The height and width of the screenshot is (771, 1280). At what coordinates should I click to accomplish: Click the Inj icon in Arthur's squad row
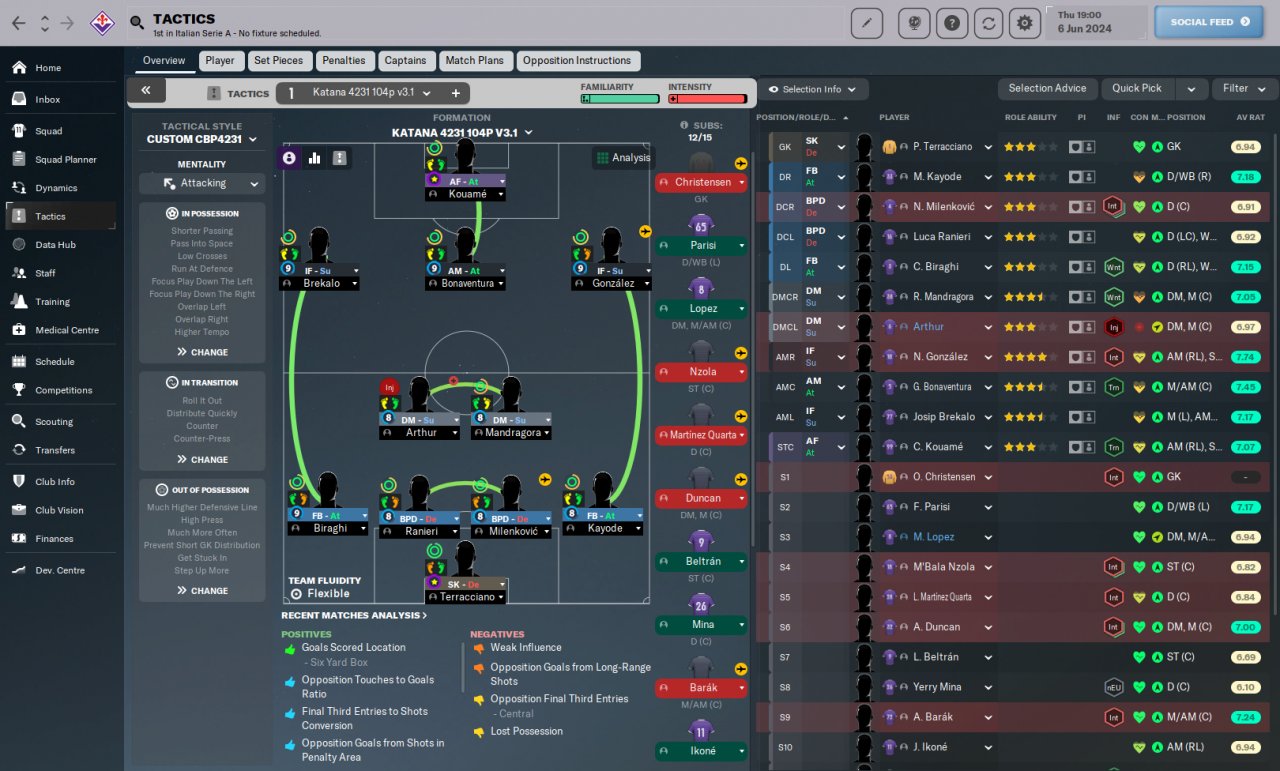point(1113,327)
